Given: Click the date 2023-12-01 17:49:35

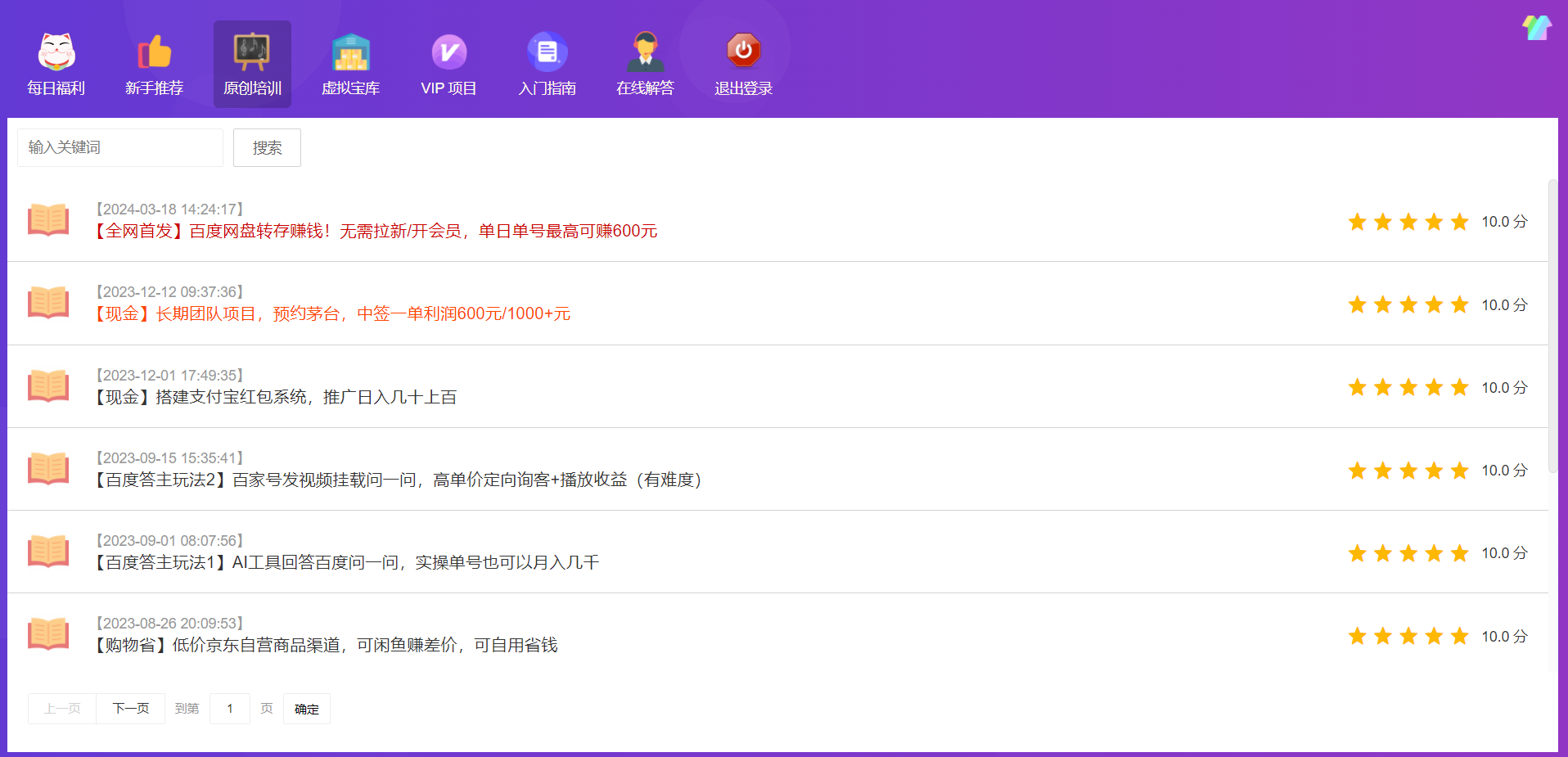Looking at the screenshot, I should 170,376.
